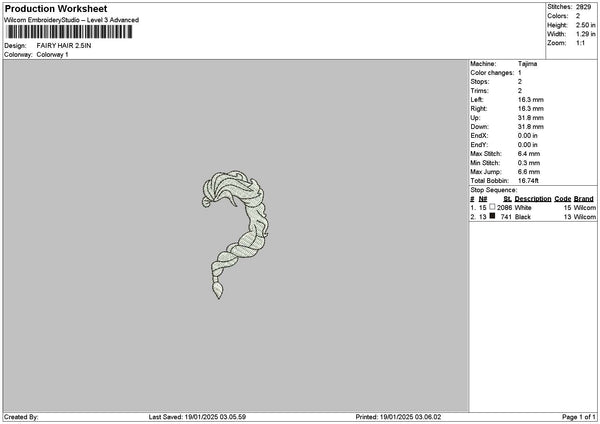This screenshot has width=600, height=424.
Task: Click the Max Jump value '6.6 mm'
Action: (x=529, y=172)
